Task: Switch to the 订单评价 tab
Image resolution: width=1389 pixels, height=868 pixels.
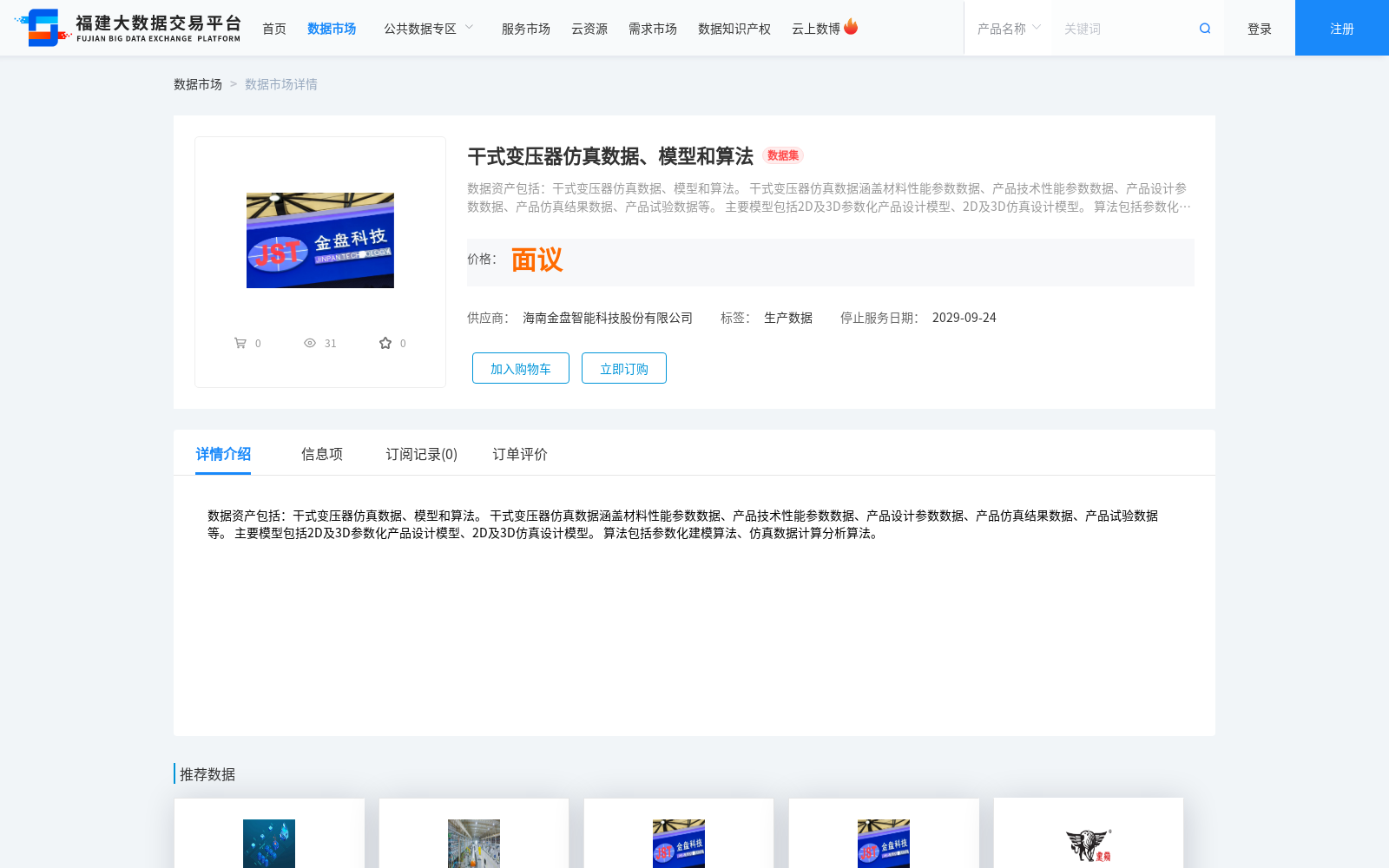Action: click(520, 454)
